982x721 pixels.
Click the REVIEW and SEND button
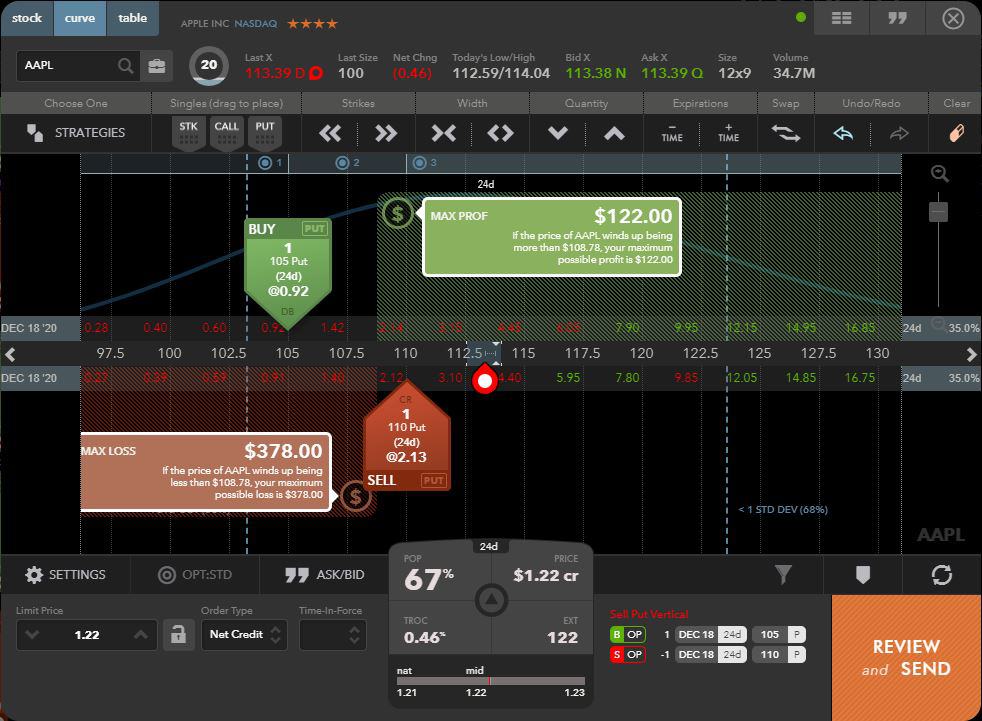905,658
